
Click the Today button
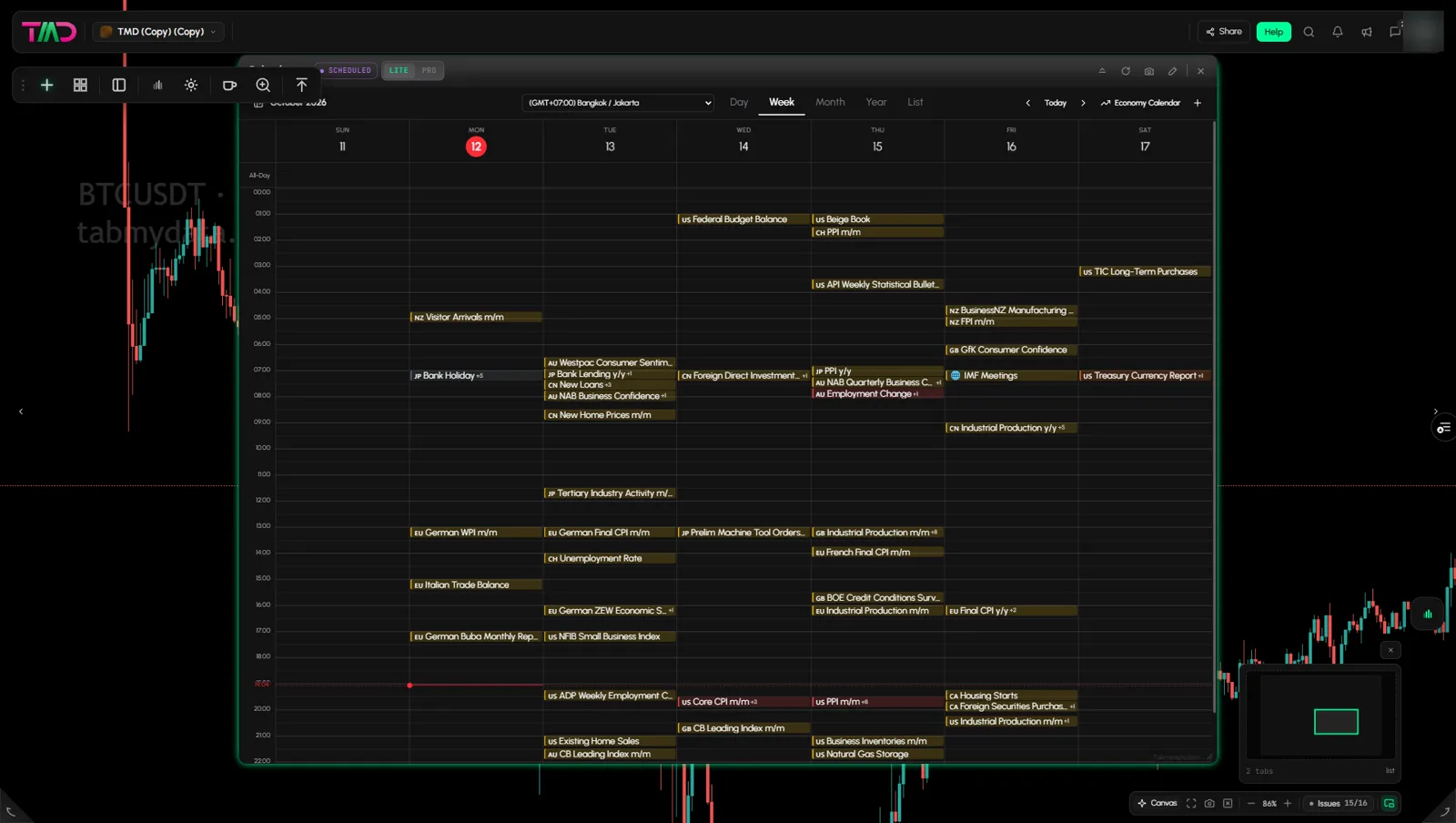[x=1056, y=103]
